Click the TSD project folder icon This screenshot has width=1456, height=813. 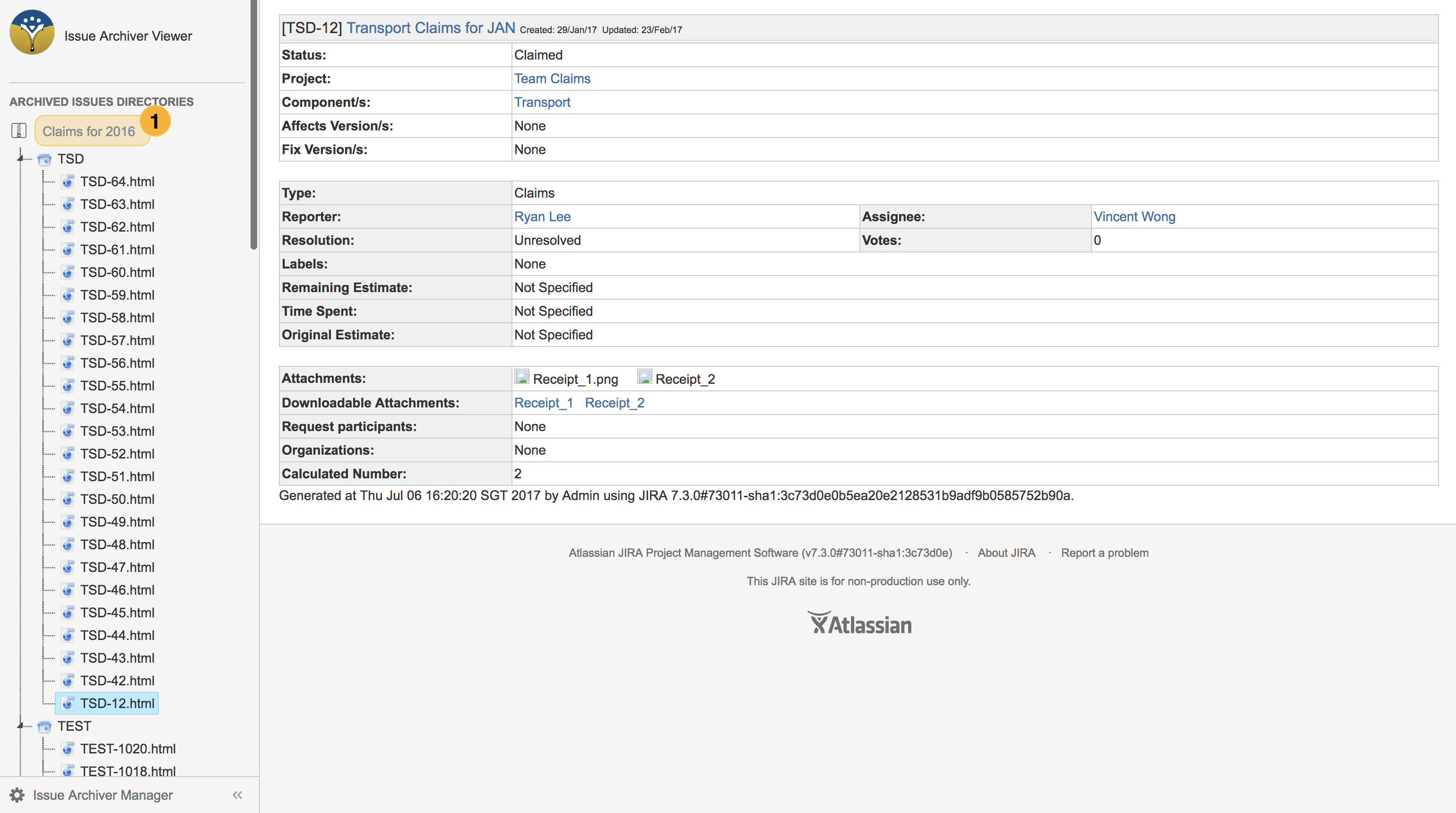click(x=44, y=159)
